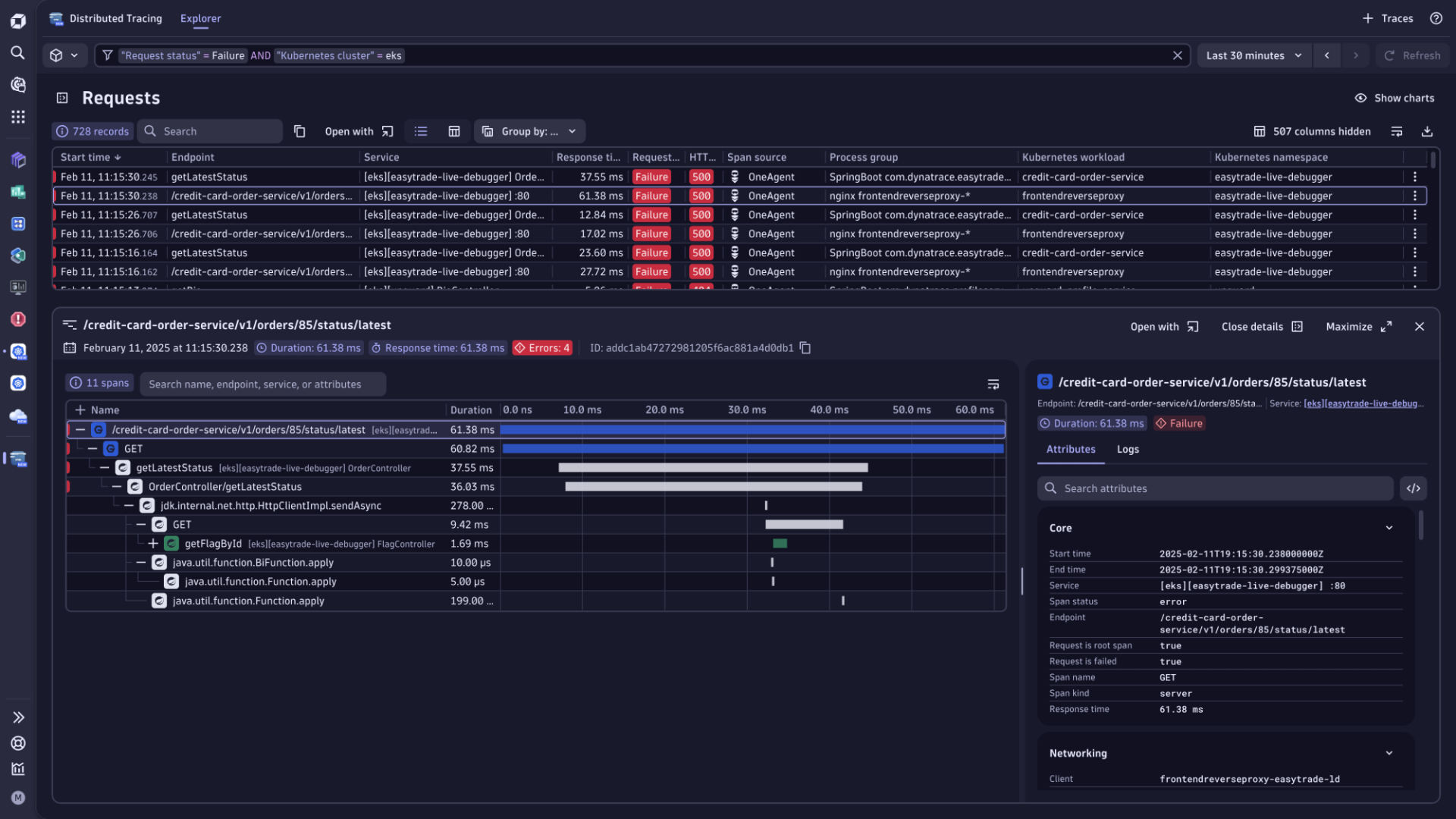This screenshot has height=819, width=1456.
Task: Expand left sidebar with double chevron
Action: 18,717
